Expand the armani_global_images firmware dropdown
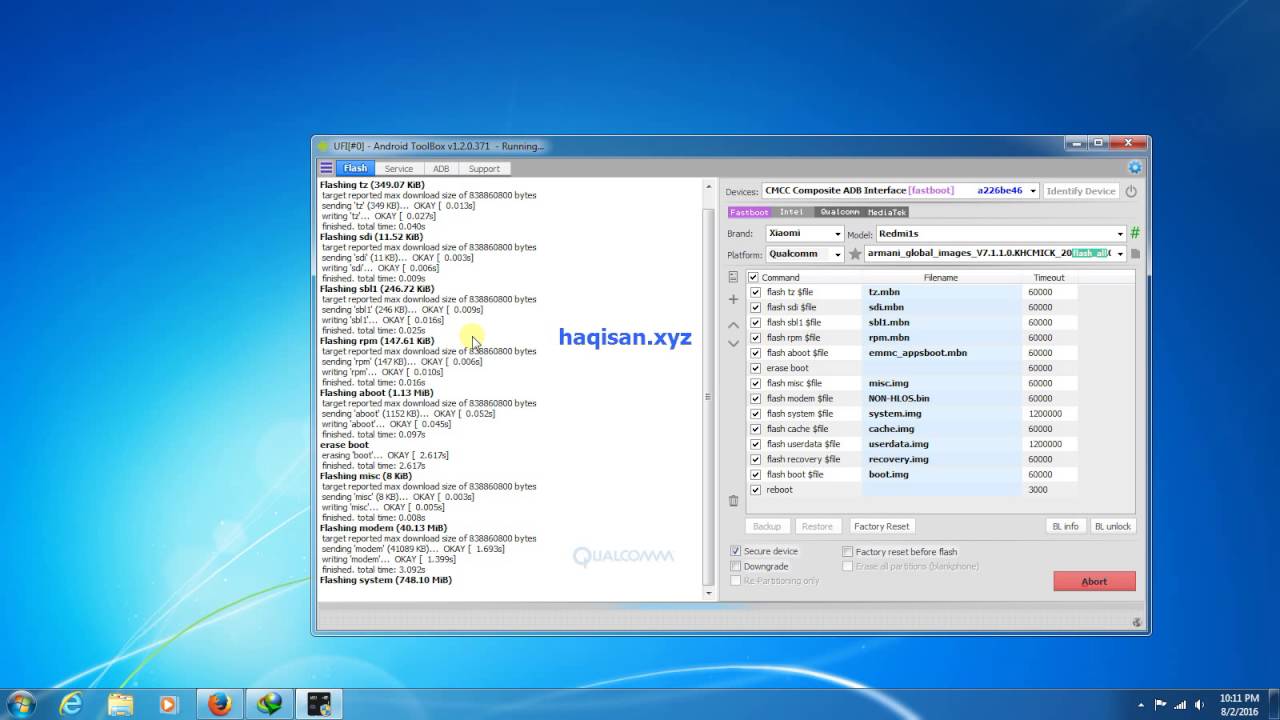Image resolution: width=1280 pixels, height=720 pixels. pos(1120,254)
